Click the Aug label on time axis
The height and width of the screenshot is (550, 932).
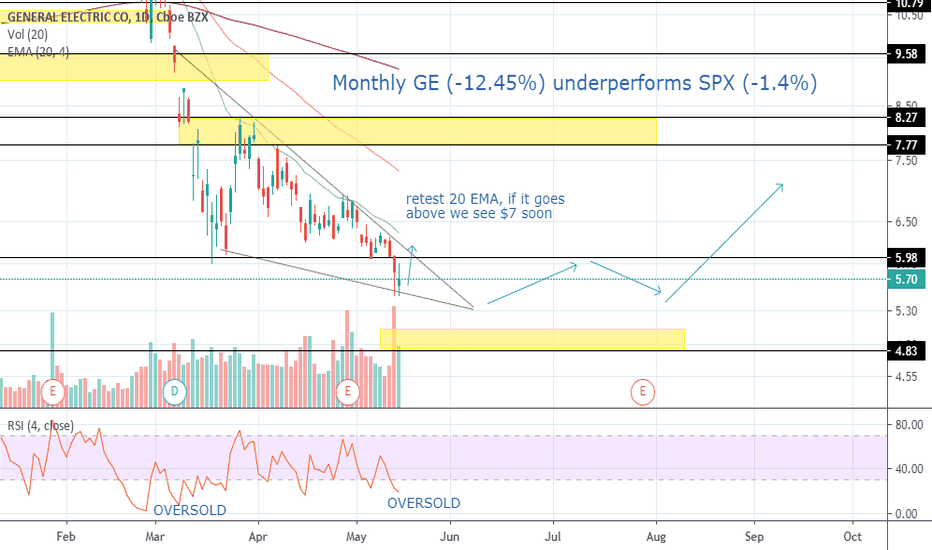click(x=656, y=536)
